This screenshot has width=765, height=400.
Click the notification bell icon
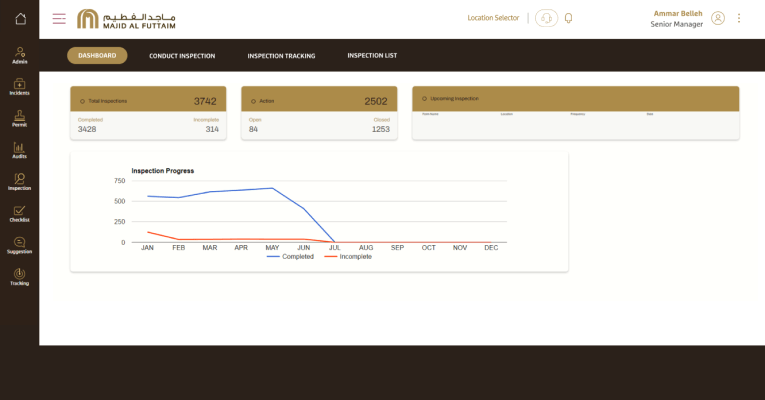tap(569, 18)
